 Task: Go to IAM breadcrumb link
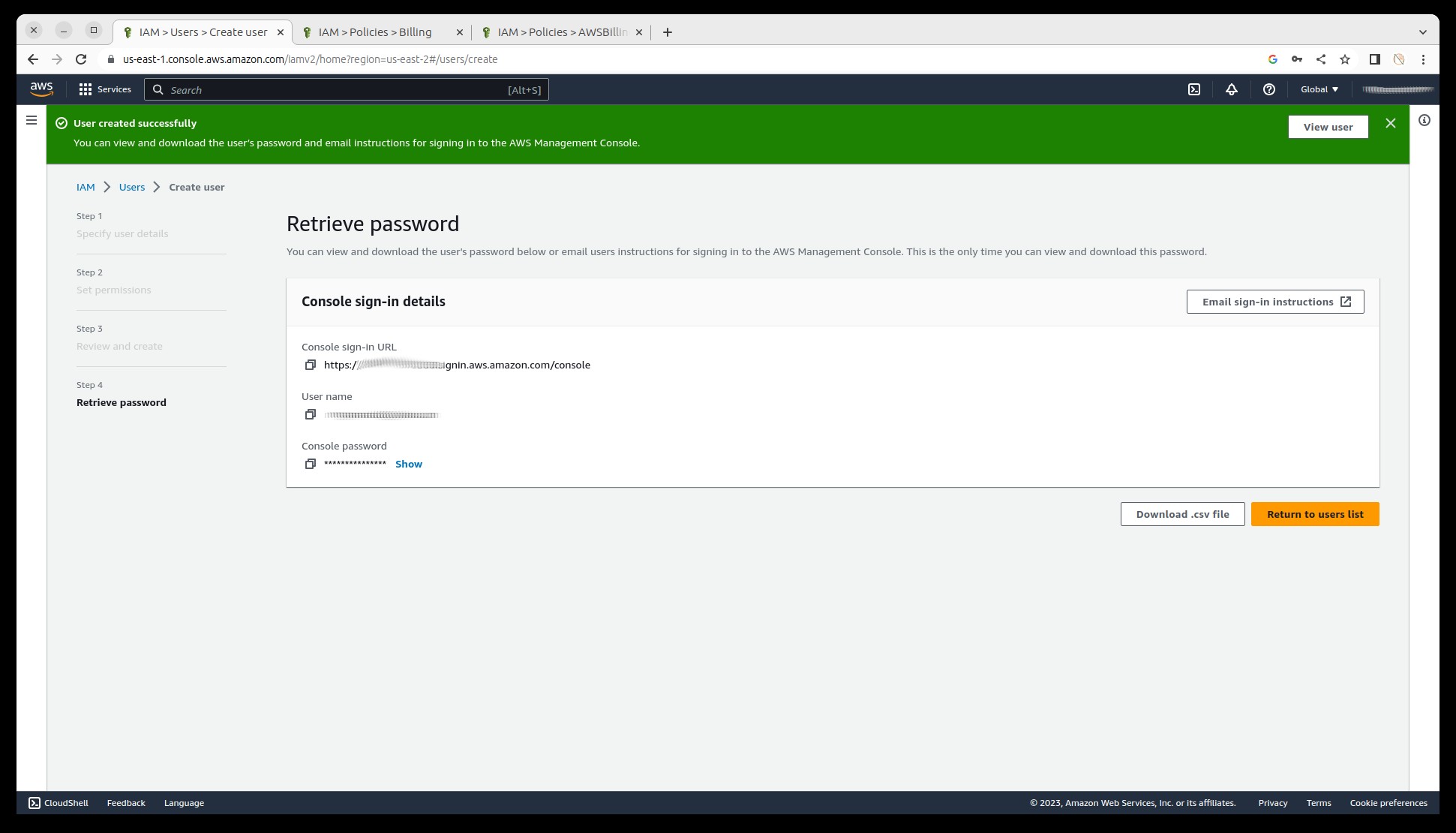pyautogui.click(x=86, y=187)
